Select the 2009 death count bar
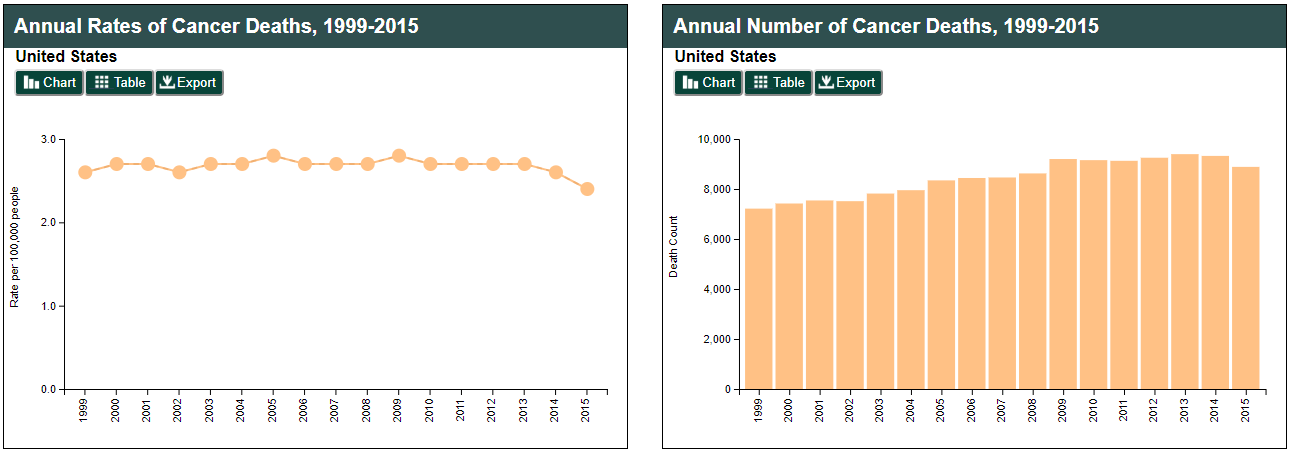This screenshot has width=1291, height=453. pos(1063,275)
